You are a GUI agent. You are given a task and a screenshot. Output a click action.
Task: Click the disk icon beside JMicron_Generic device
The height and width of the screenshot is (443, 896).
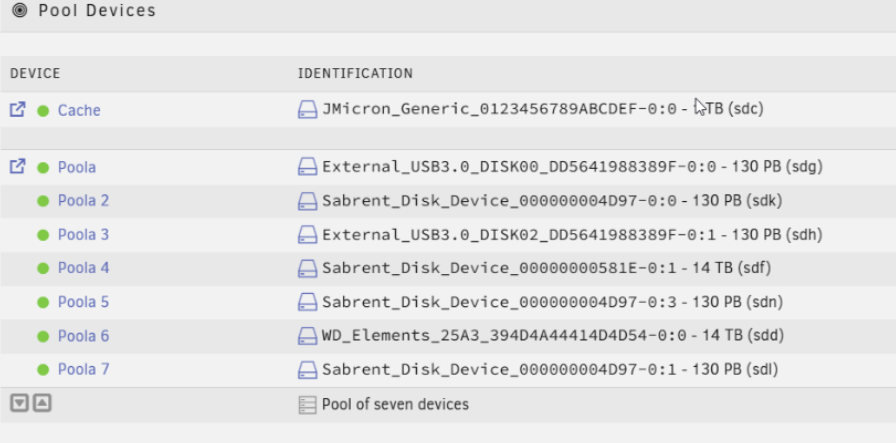pyautogui.click(x=307, y=109)
